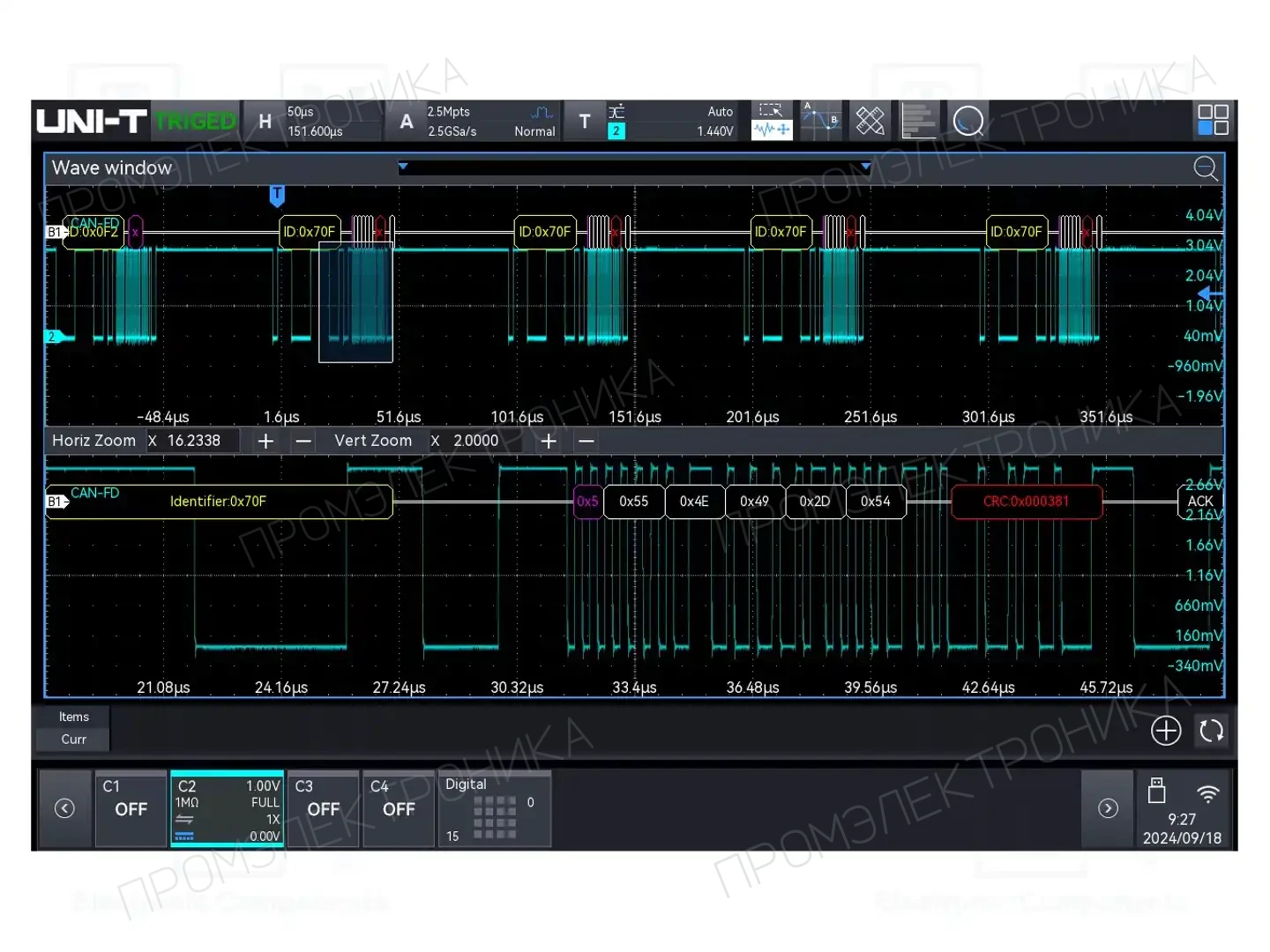Decrease Horiz Zoom with minus button
The image size is (1270, 952).
pos(303,441)
